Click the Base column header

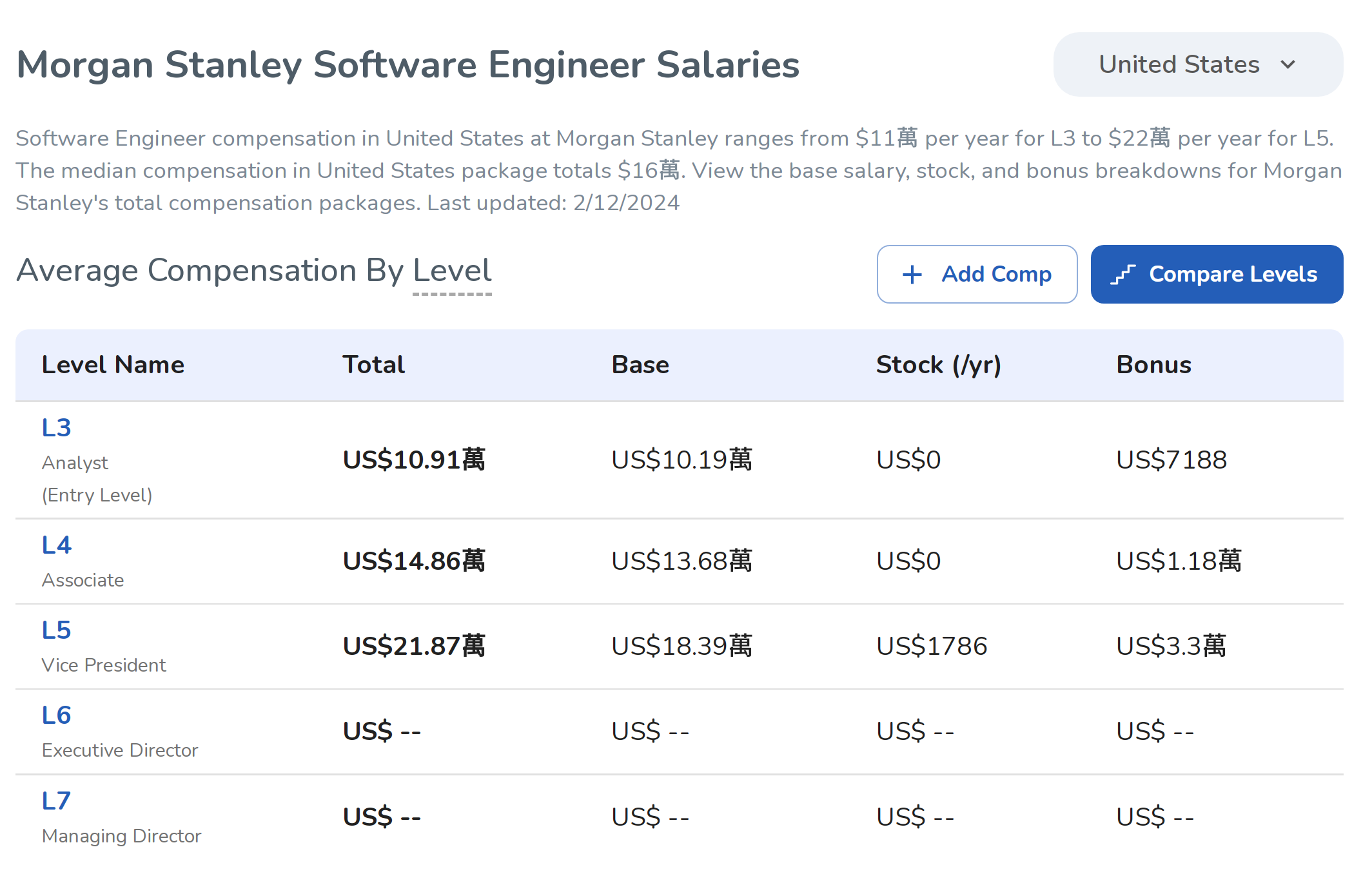pyautogui.click(x=640, y=365)
